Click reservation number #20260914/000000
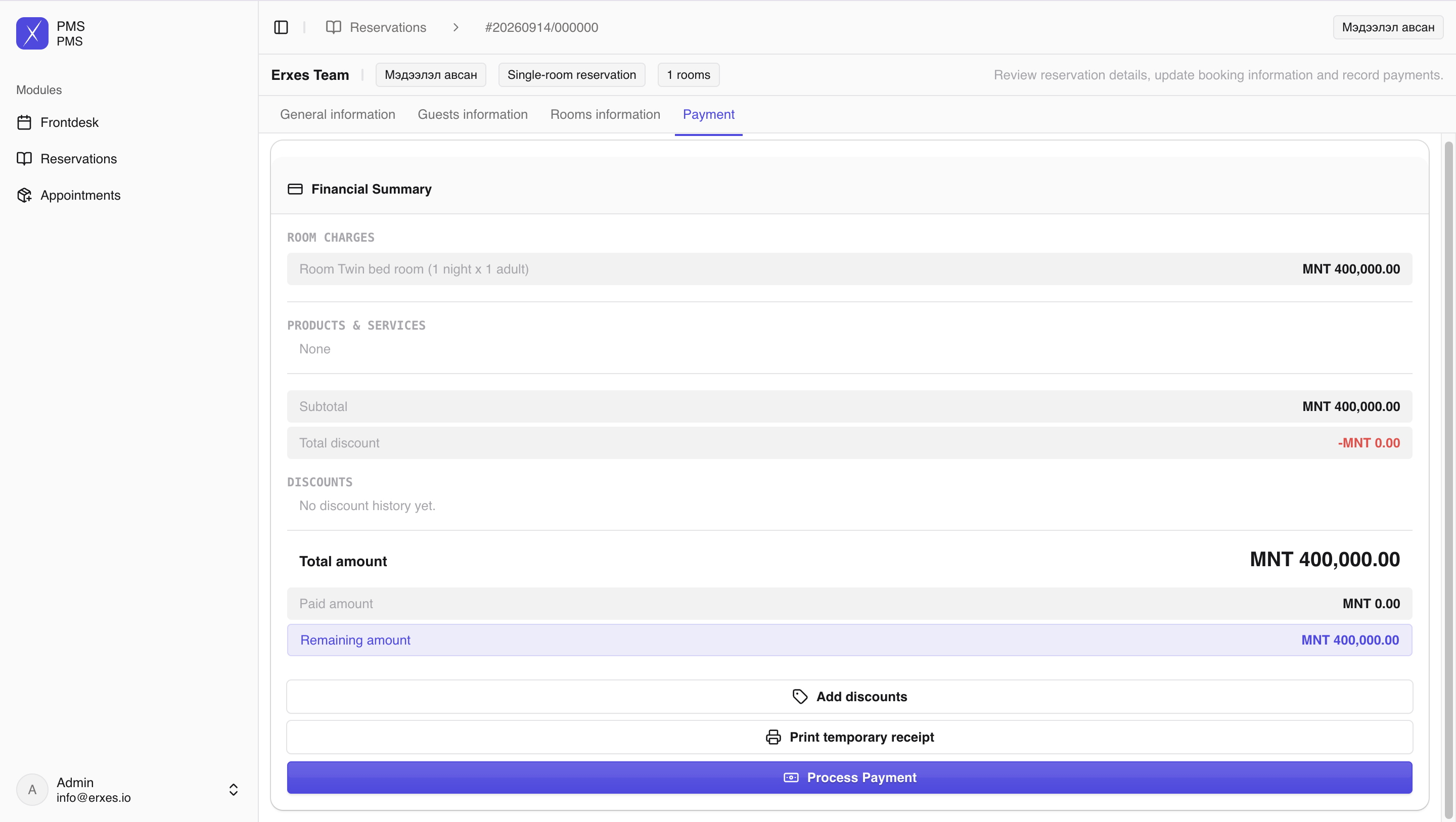Screen dimensions: 1456x822 click(x=541, y=27)
